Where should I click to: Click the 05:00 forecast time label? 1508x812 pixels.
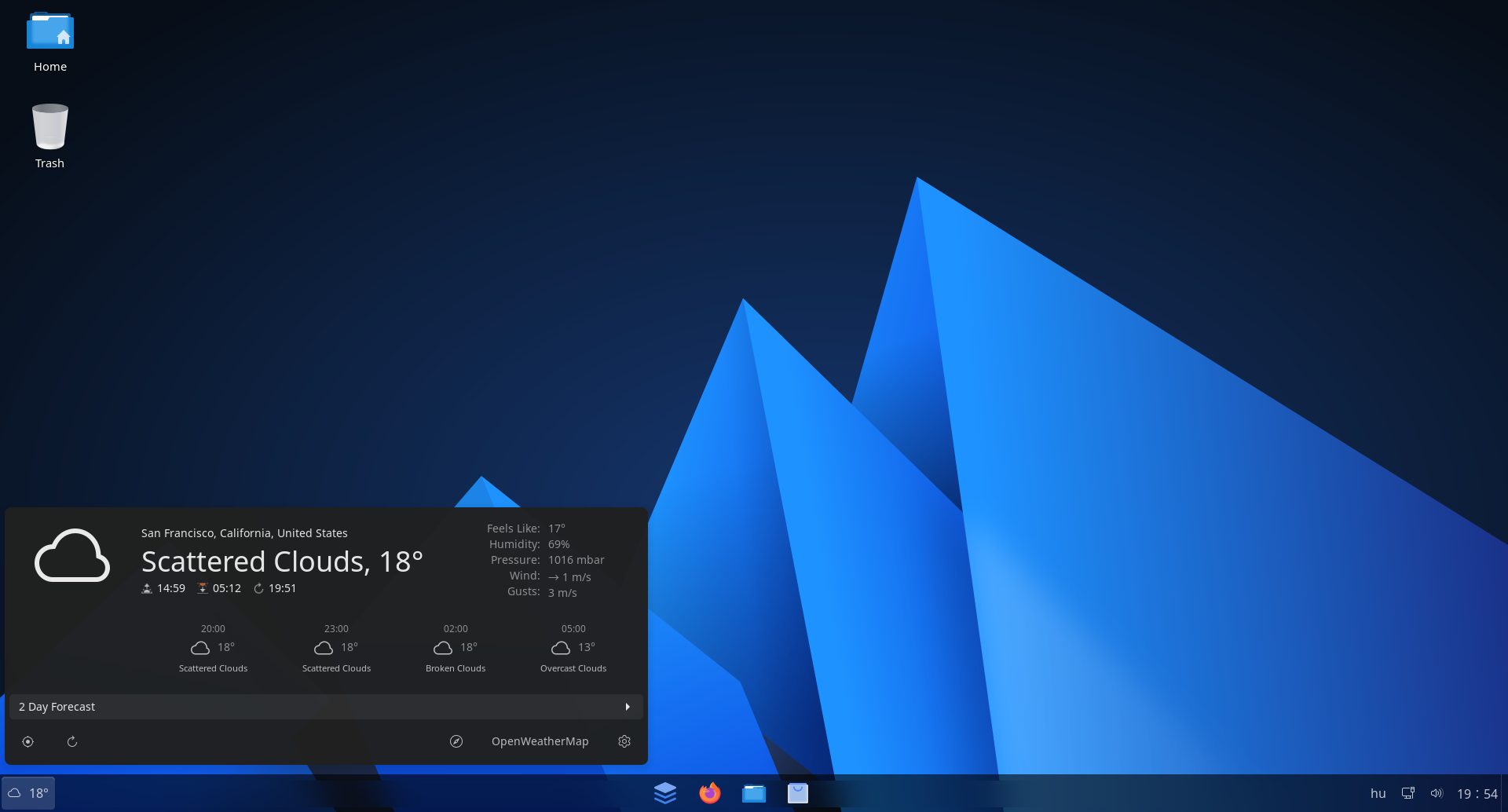573,629
